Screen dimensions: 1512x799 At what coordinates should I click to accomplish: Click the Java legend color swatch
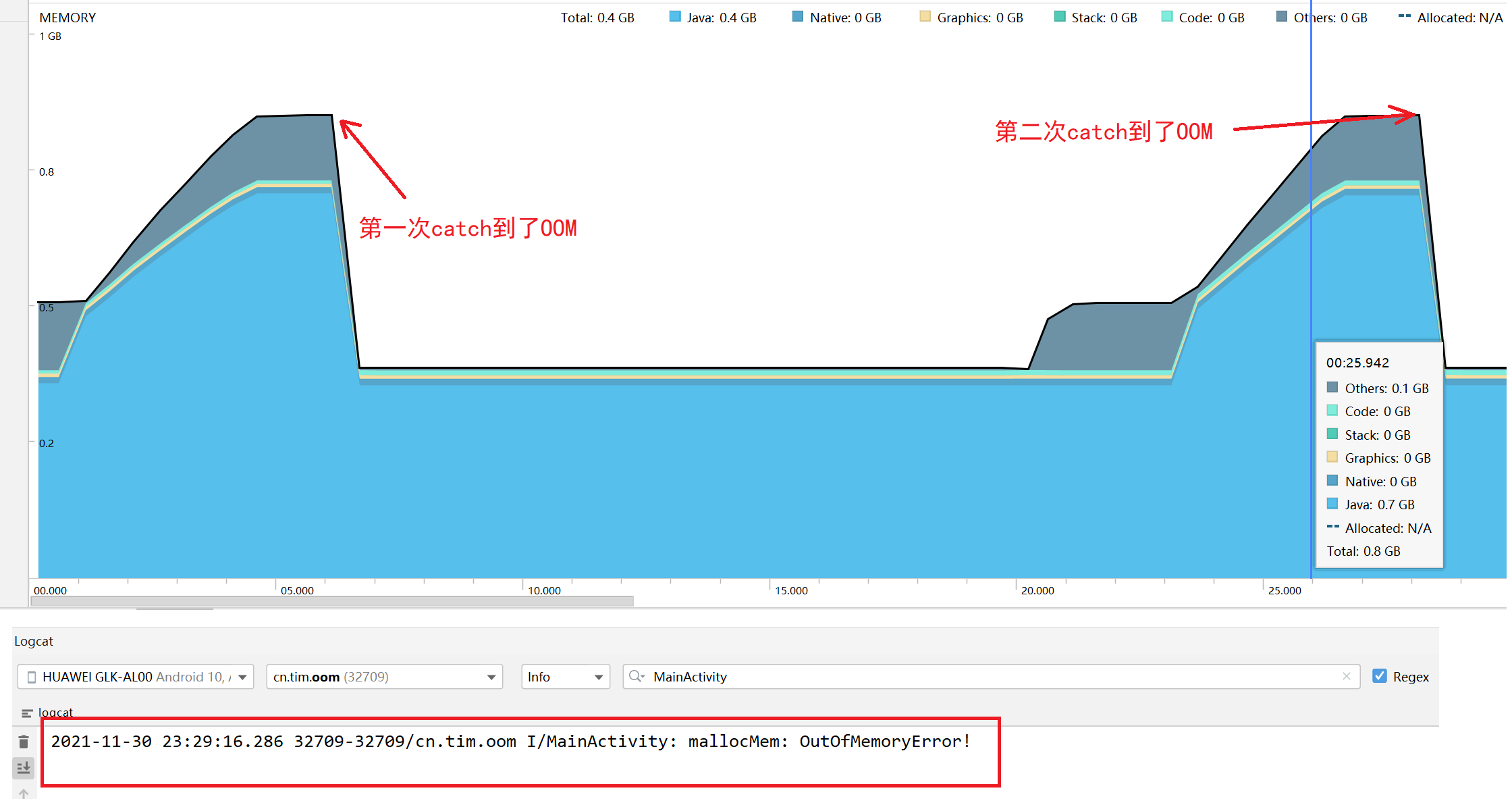coord(675,17)
